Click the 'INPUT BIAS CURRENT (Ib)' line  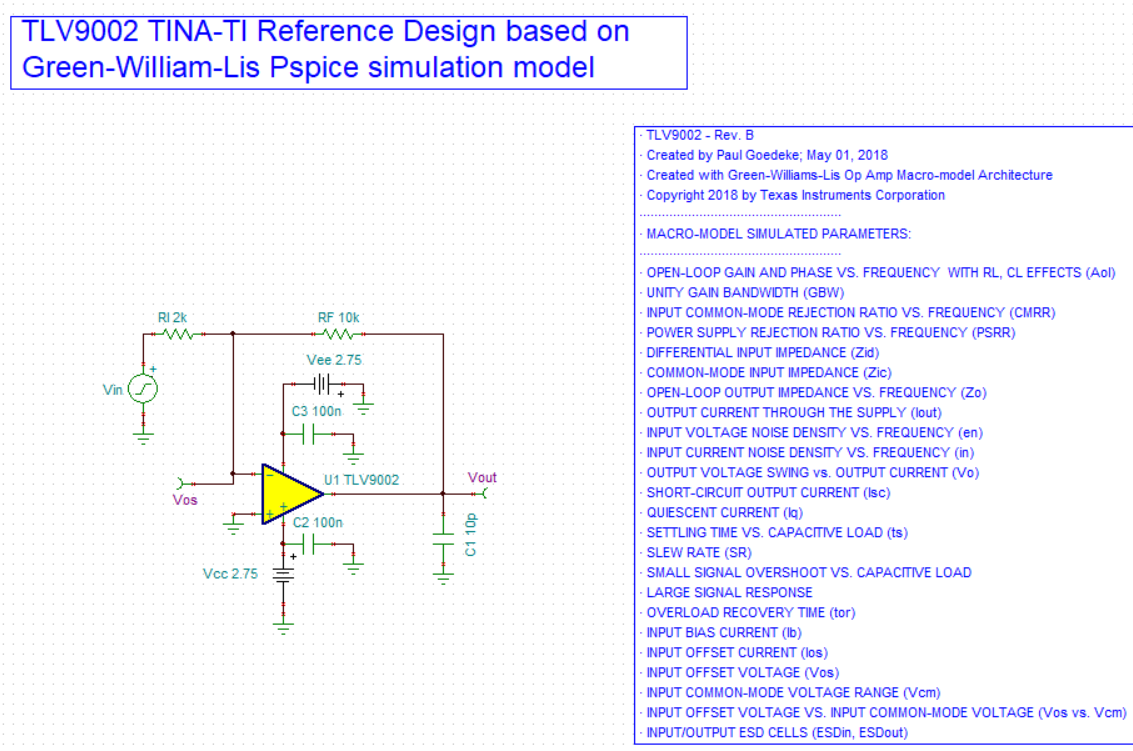pos(723,632)
